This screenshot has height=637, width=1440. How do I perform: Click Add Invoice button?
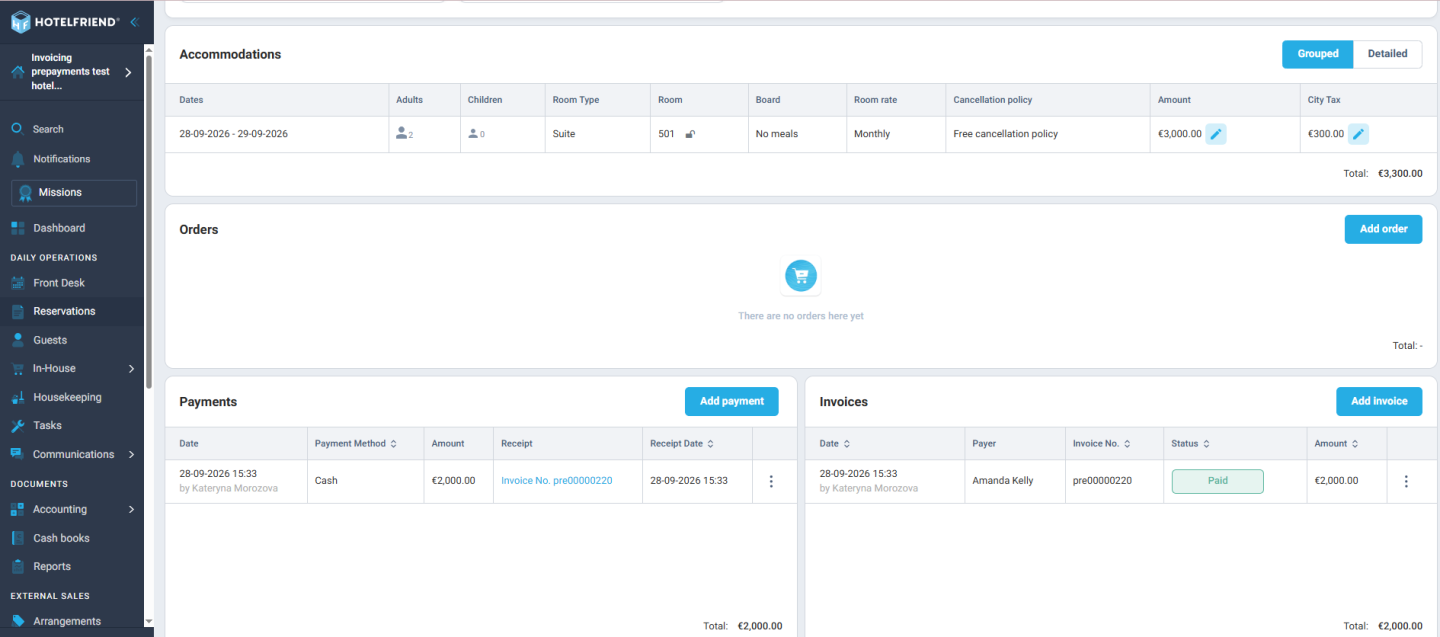(1379, 401)
